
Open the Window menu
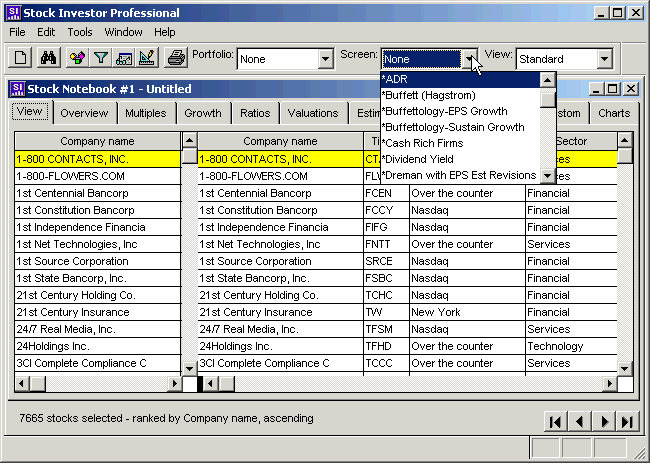123,32
